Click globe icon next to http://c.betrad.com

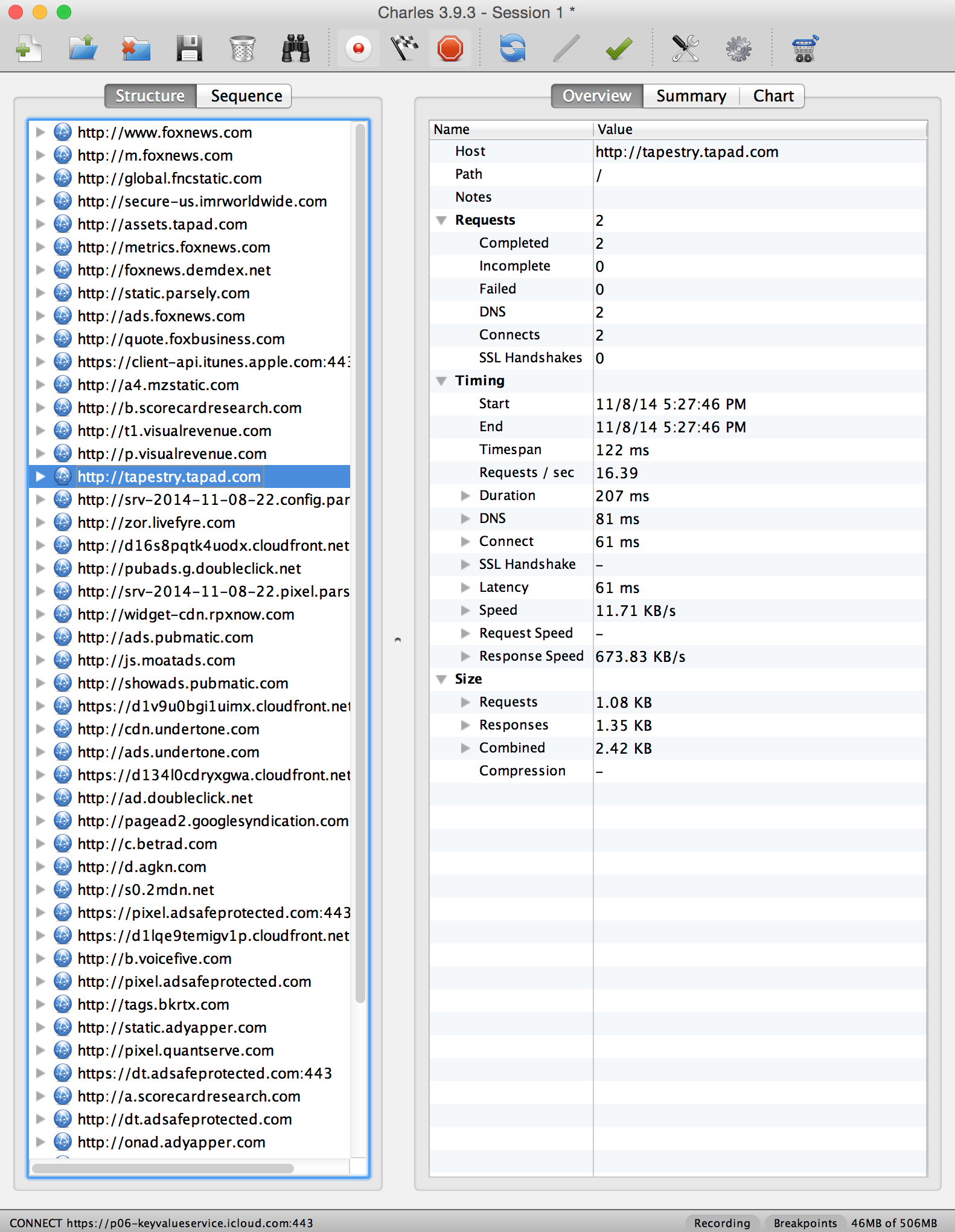point(63,844)
